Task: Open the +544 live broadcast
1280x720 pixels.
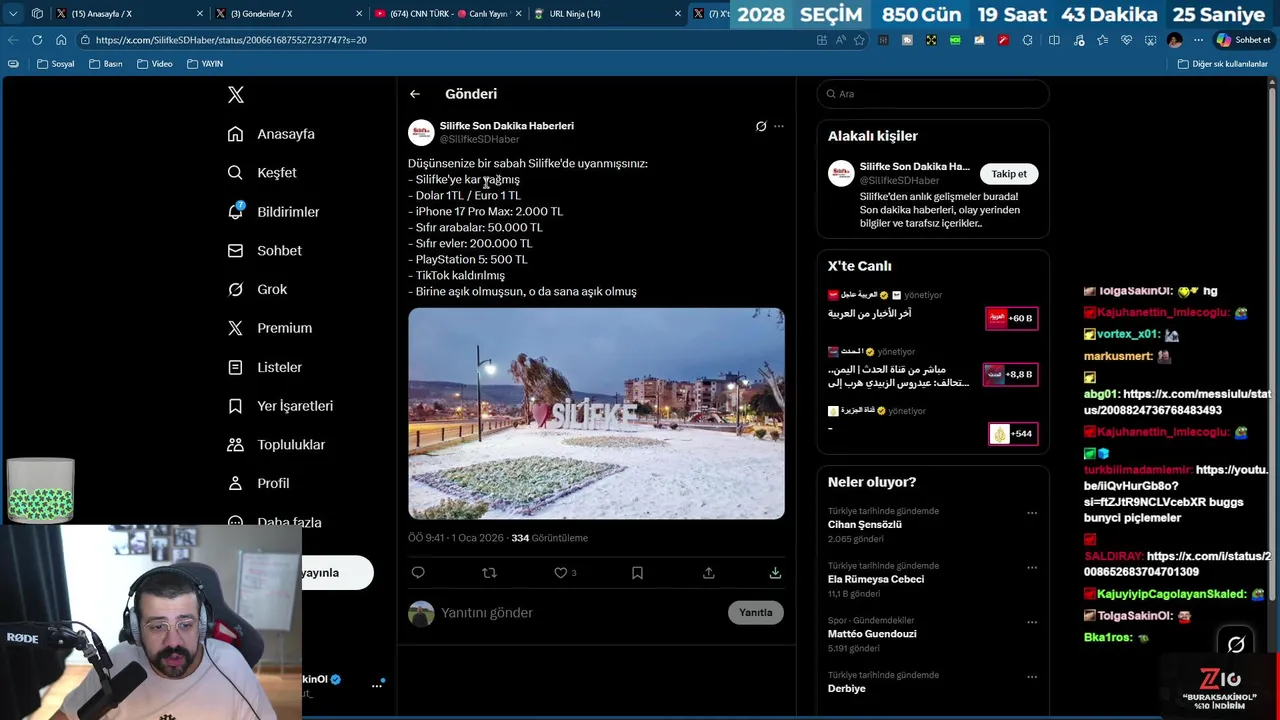Action: (x=1013, y=434)
